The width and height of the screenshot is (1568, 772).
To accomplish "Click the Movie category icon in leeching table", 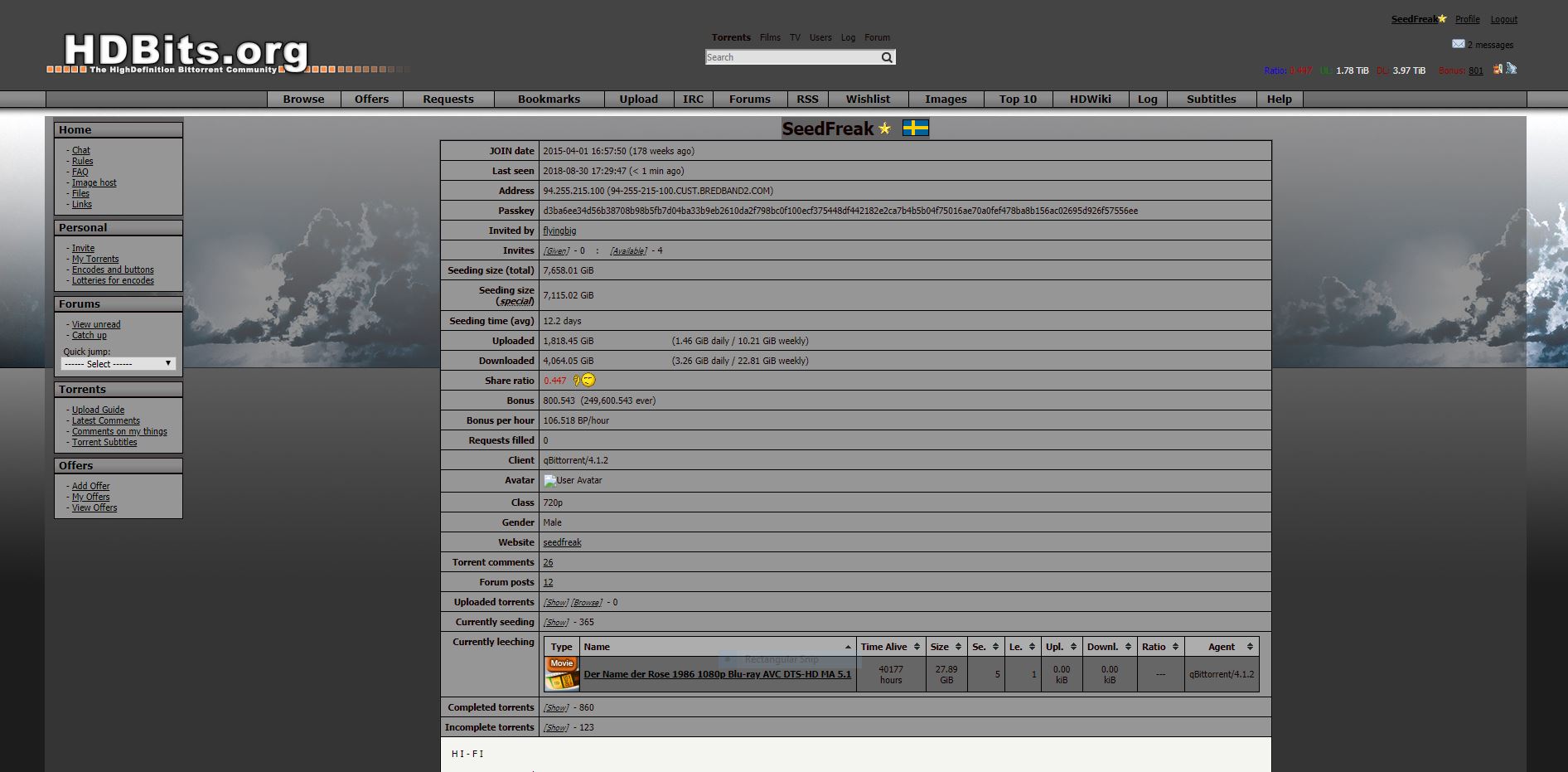I will (562, 673).
